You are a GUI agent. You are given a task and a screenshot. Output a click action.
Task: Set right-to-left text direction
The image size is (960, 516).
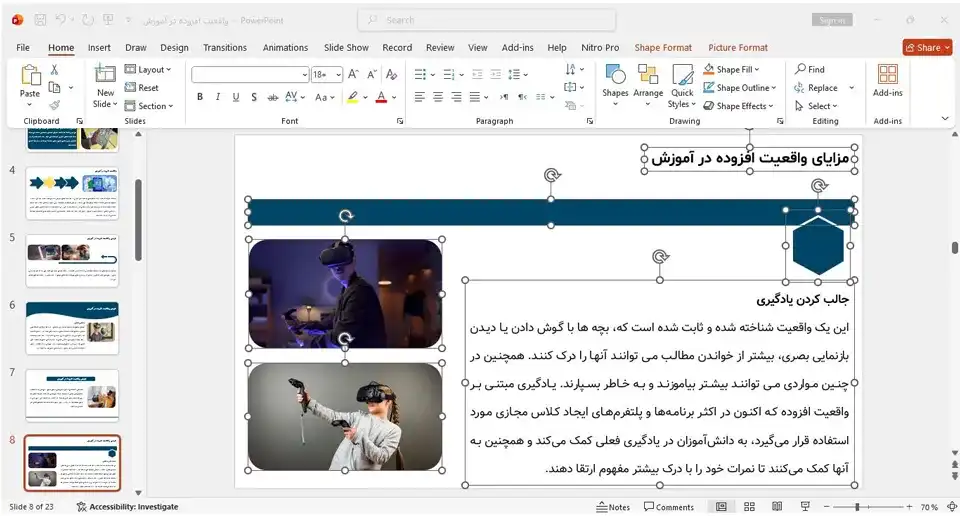click(x=522, y=97)
